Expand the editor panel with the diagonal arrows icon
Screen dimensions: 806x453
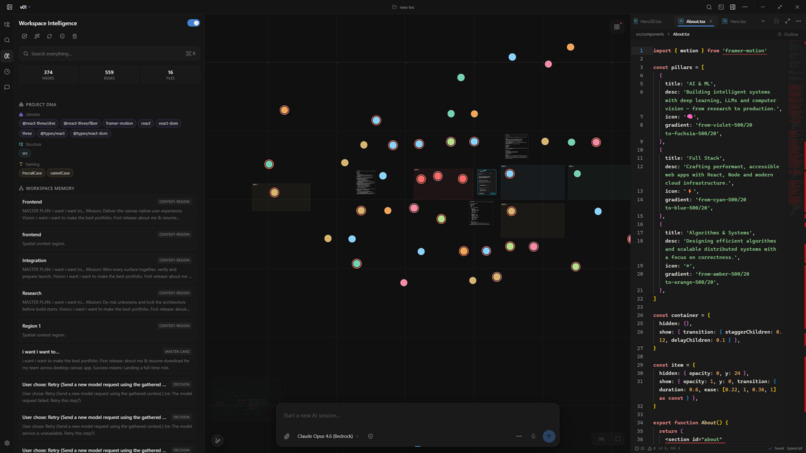coord(787,21)
